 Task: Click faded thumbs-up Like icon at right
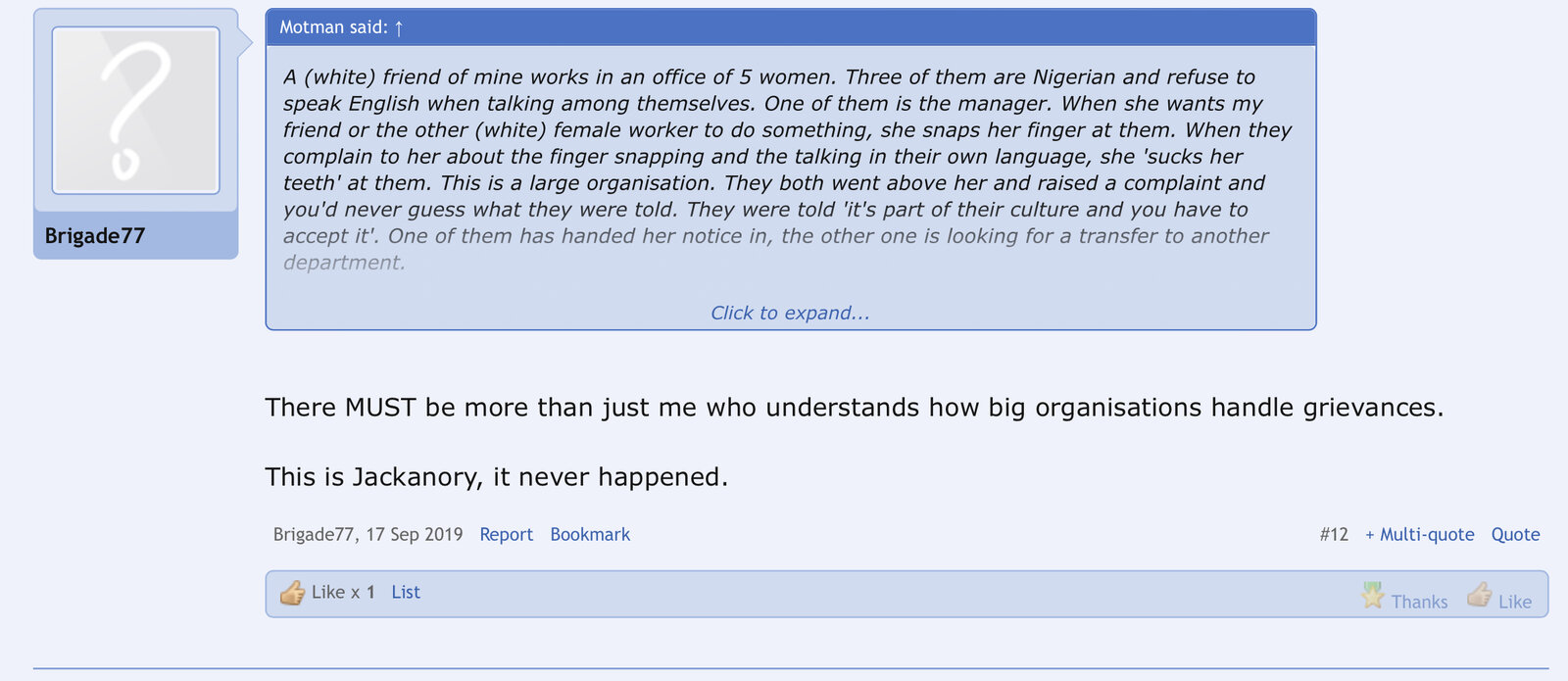1479,596
